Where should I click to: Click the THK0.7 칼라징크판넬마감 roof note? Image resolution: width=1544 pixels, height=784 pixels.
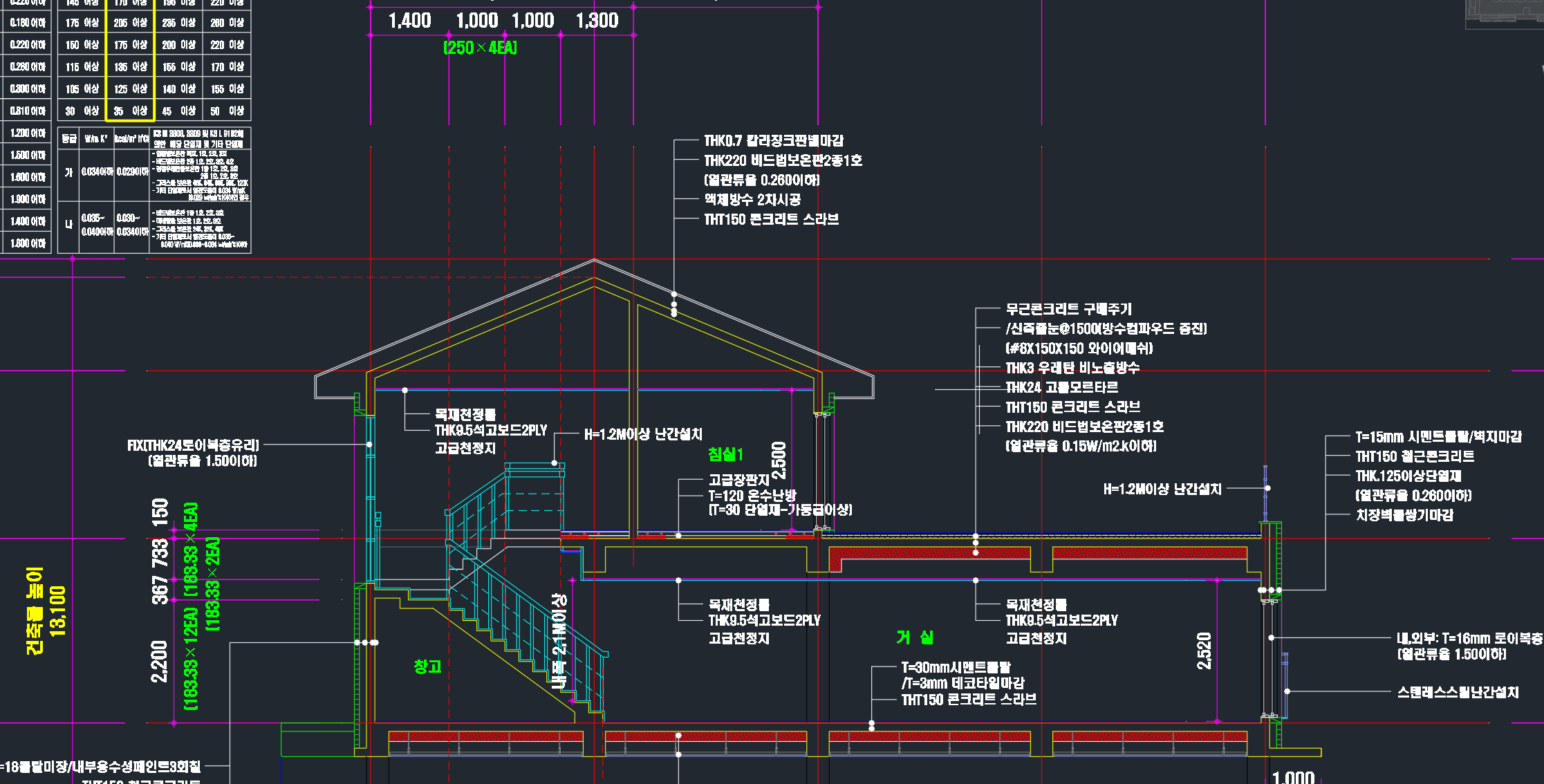(x=774, y=141)
